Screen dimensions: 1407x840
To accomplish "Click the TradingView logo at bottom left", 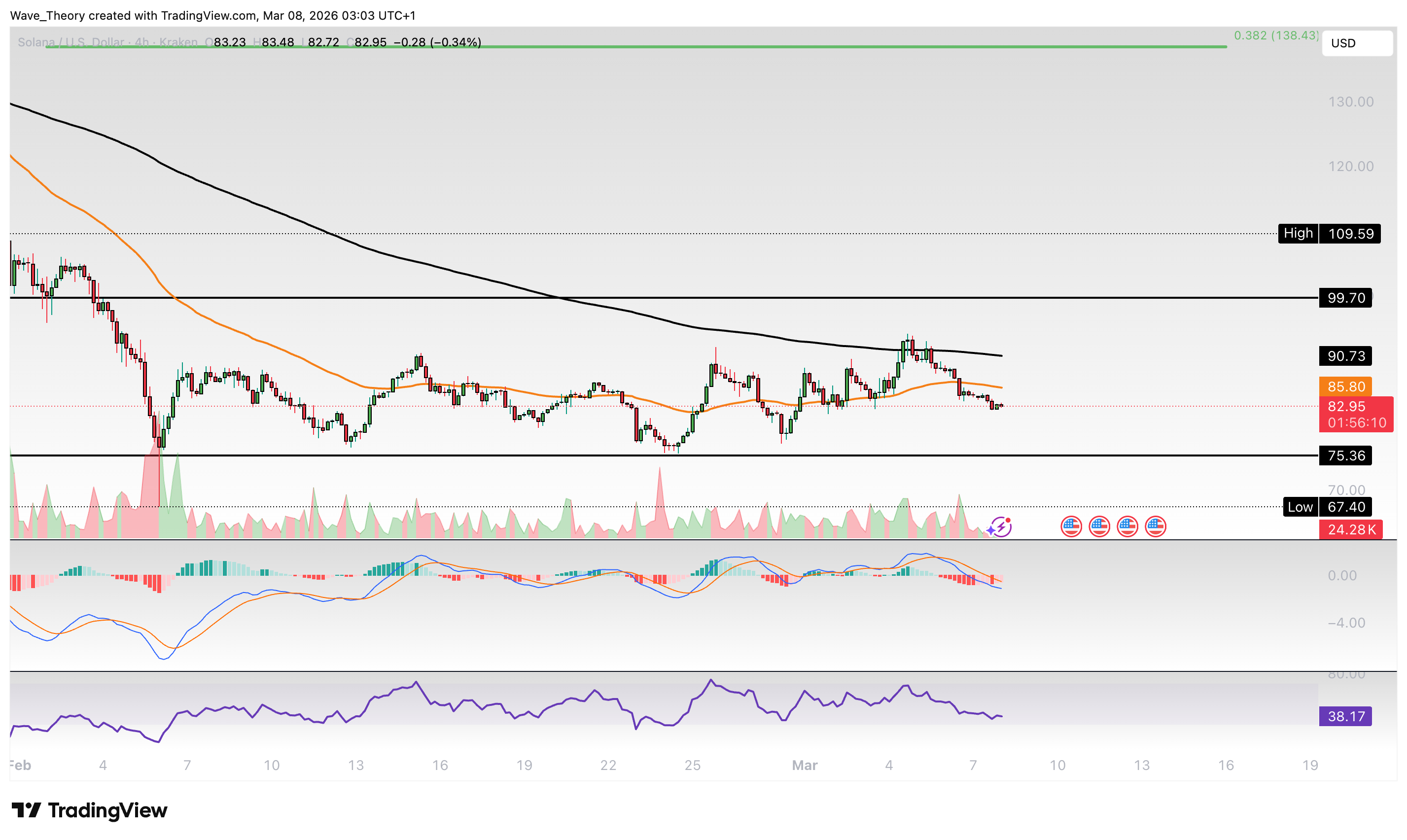I will click(89, 810).
